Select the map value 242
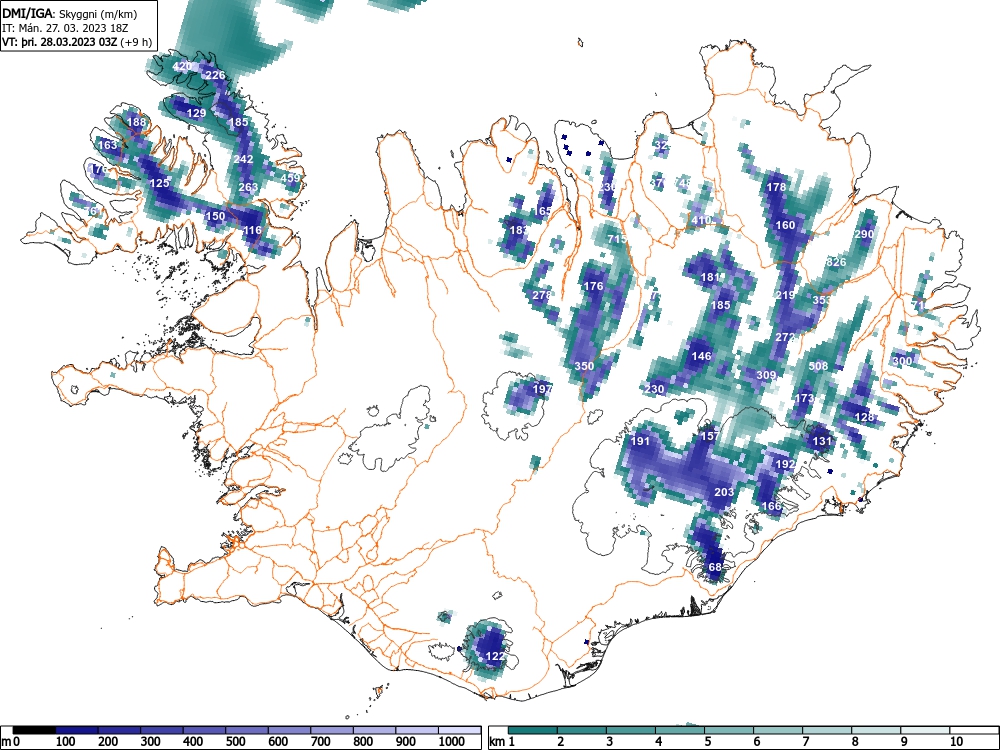This screenshot has width=1000, height=750. coord(244,159)
